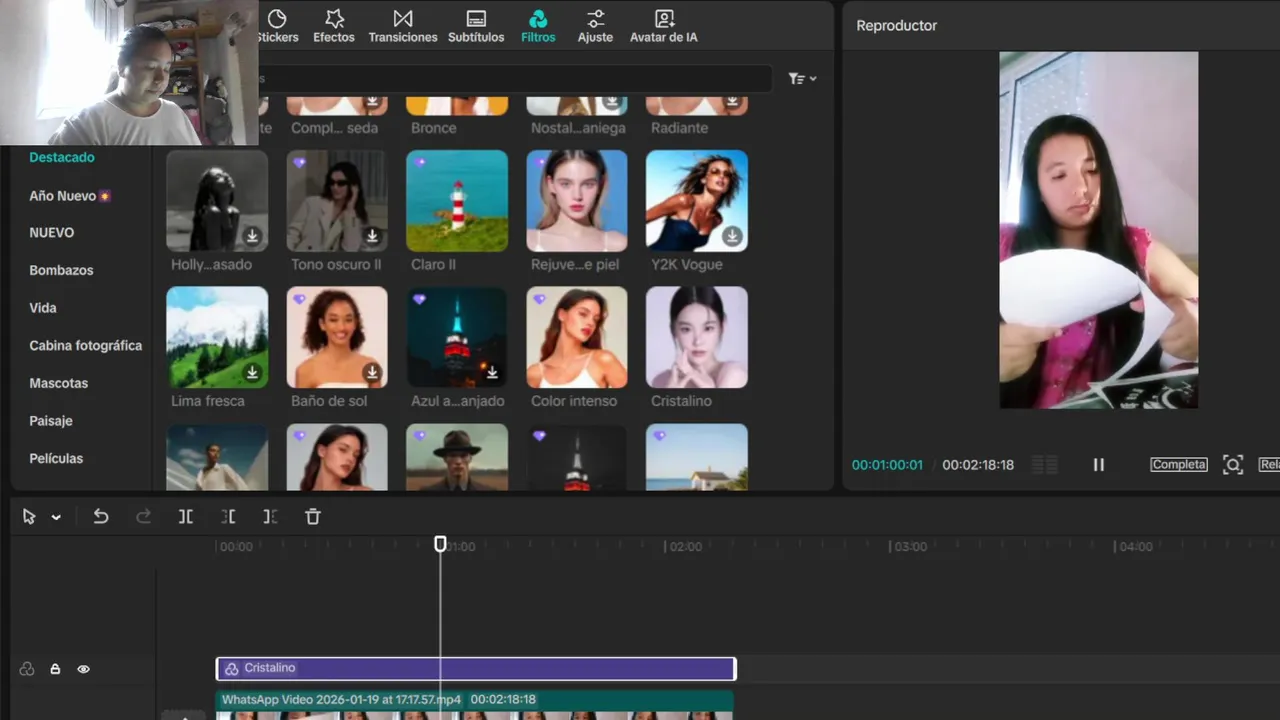Pause playback in the Reproductor
This screenshot has height=720, width=1280.
point(1098,465)
